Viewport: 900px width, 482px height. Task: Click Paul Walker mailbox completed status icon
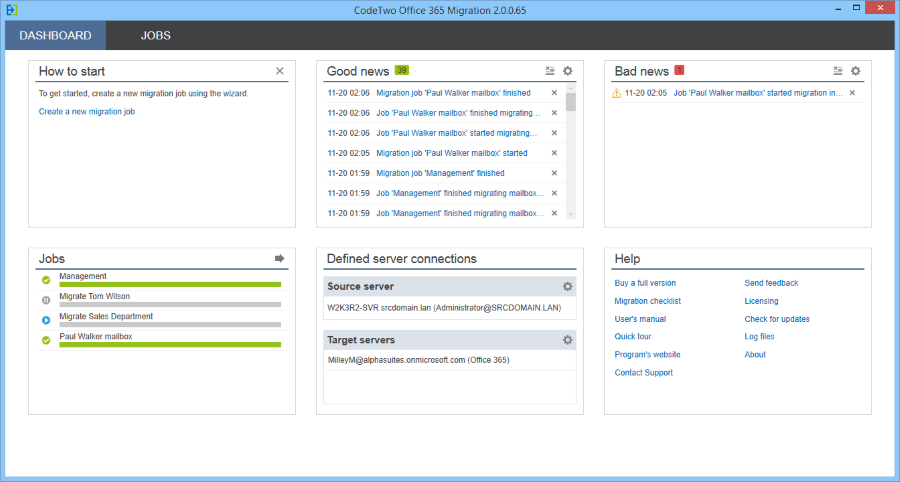point(46,340)
